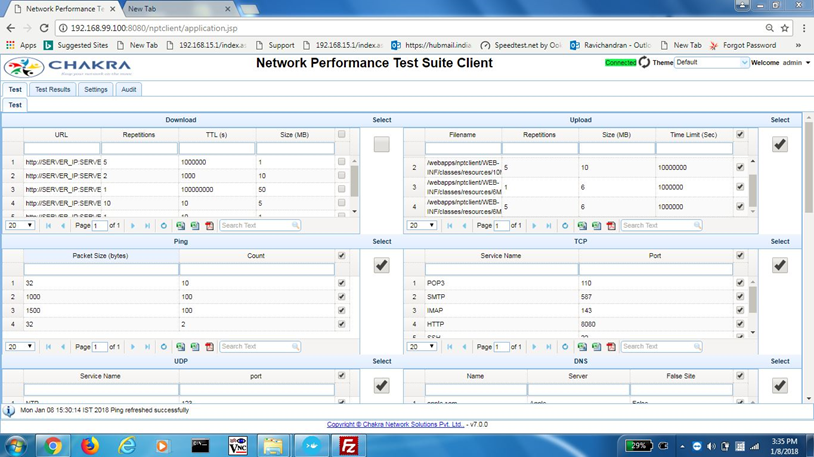Click the Packet Size filter field
The height and width of the screenshot is (457, 814).
pyautogui.click(x=101, y=269)
